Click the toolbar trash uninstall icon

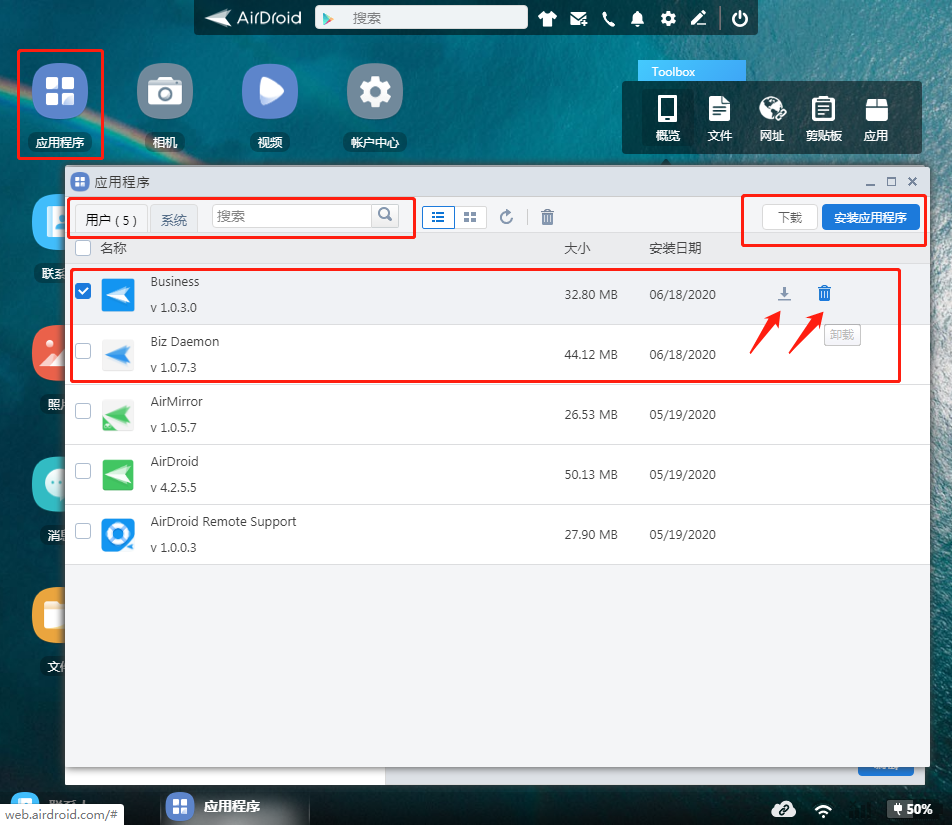[547, 217]
